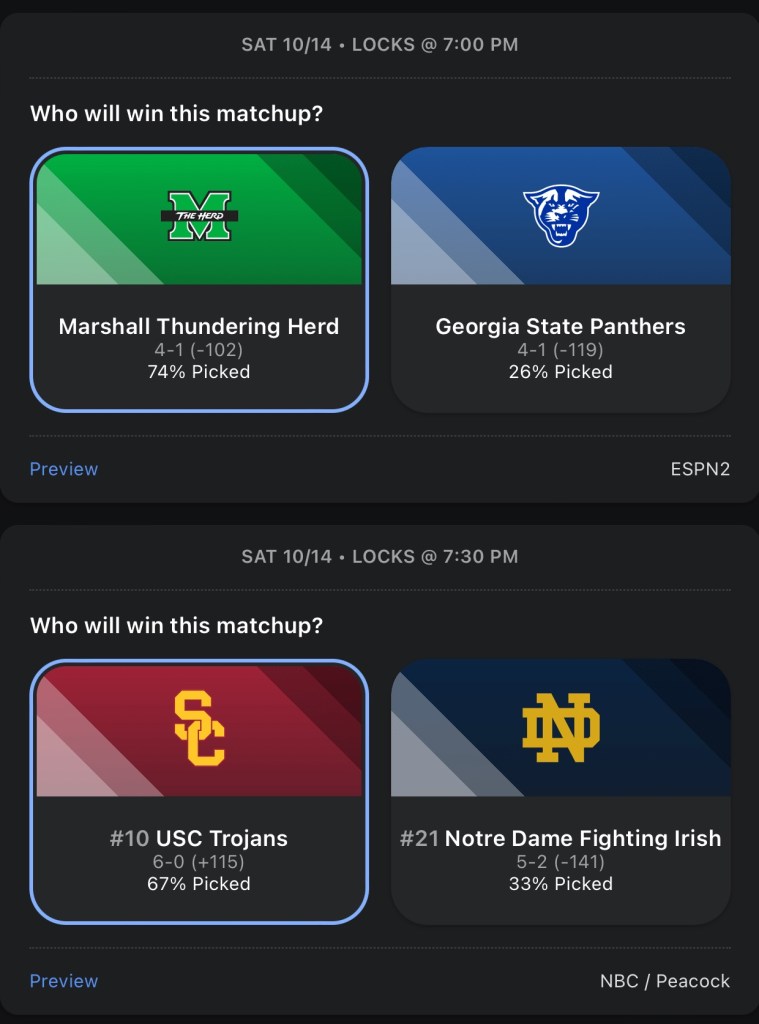The height and width of the screenshot is (1024, 759).
Task: Choose #10 USC Trojans team name
Action: [x=199, y=838]
